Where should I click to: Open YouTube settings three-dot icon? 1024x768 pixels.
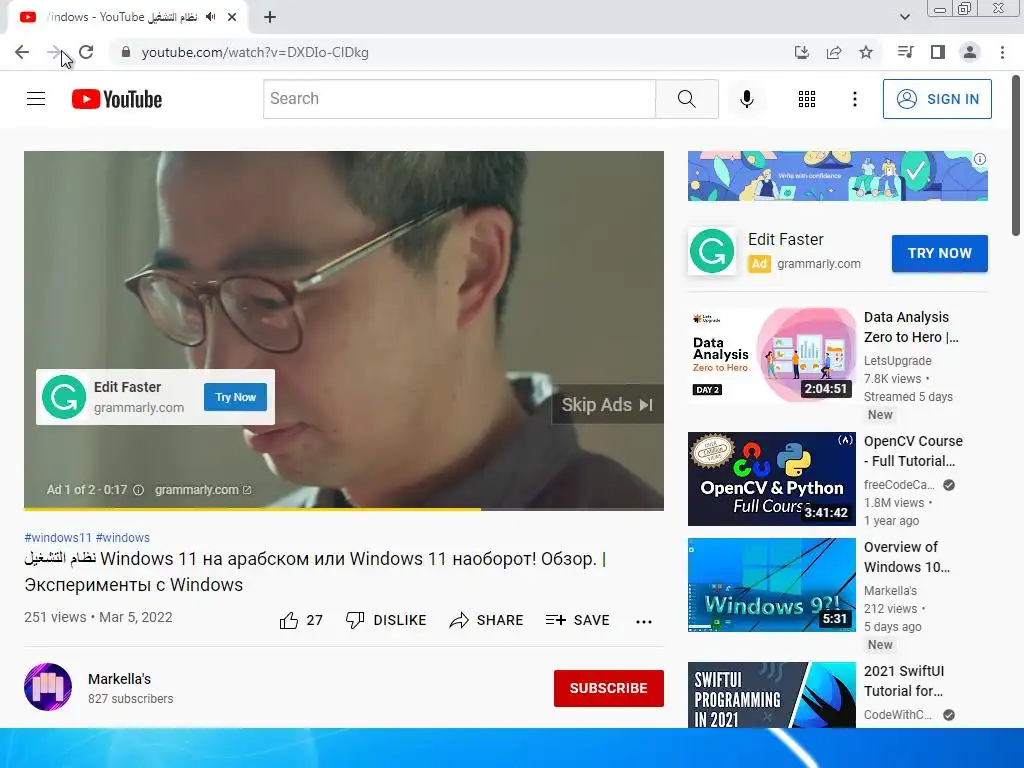click(854, 99)
